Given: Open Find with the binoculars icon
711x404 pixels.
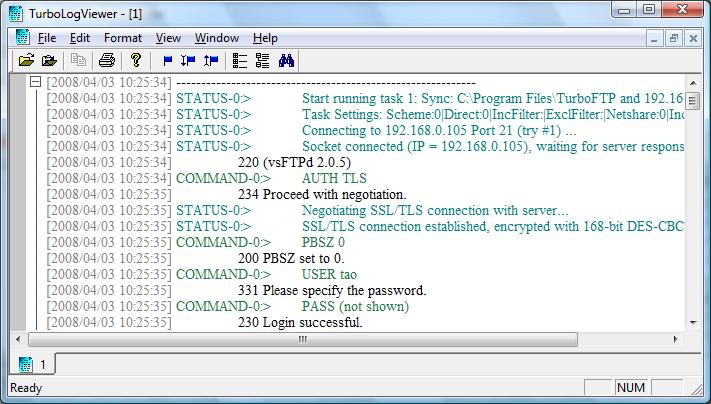Looking at the screenshot, I should [286, 60].
